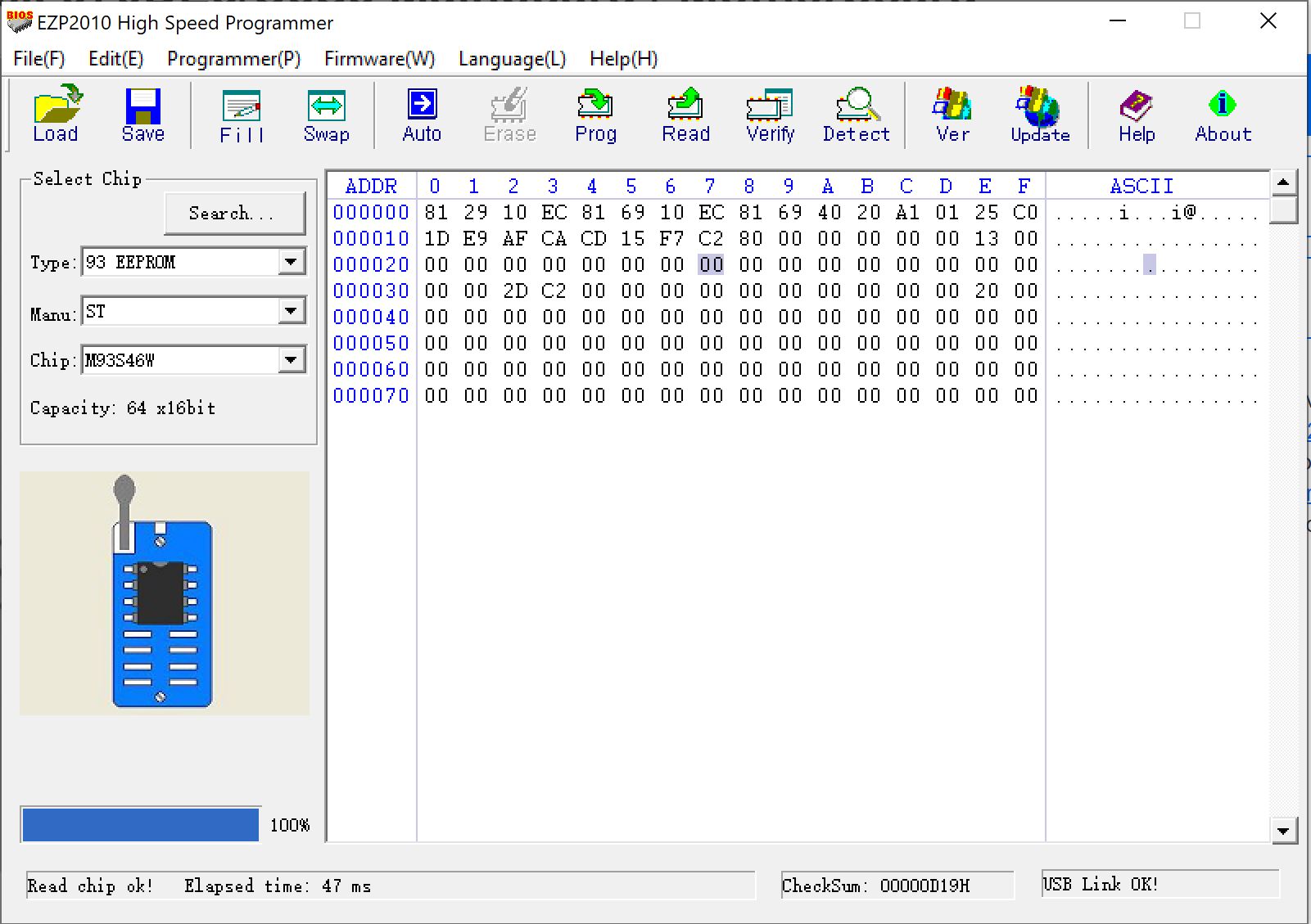Close the EZP2010 programmer window
The width and height of the screenshot is (1311, 924).
[1268, 21]
